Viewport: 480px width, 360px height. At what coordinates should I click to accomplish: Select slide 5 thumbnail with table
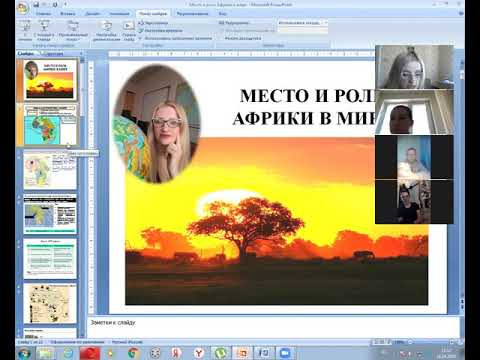tap(50, 259)
